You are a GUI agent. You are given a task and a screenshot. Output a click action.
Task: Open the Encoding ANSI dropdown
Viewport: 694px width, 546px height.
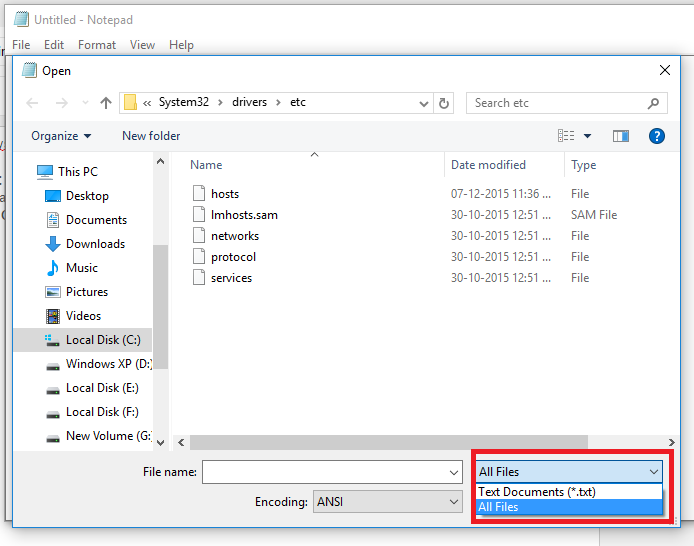tap(387, 502)
